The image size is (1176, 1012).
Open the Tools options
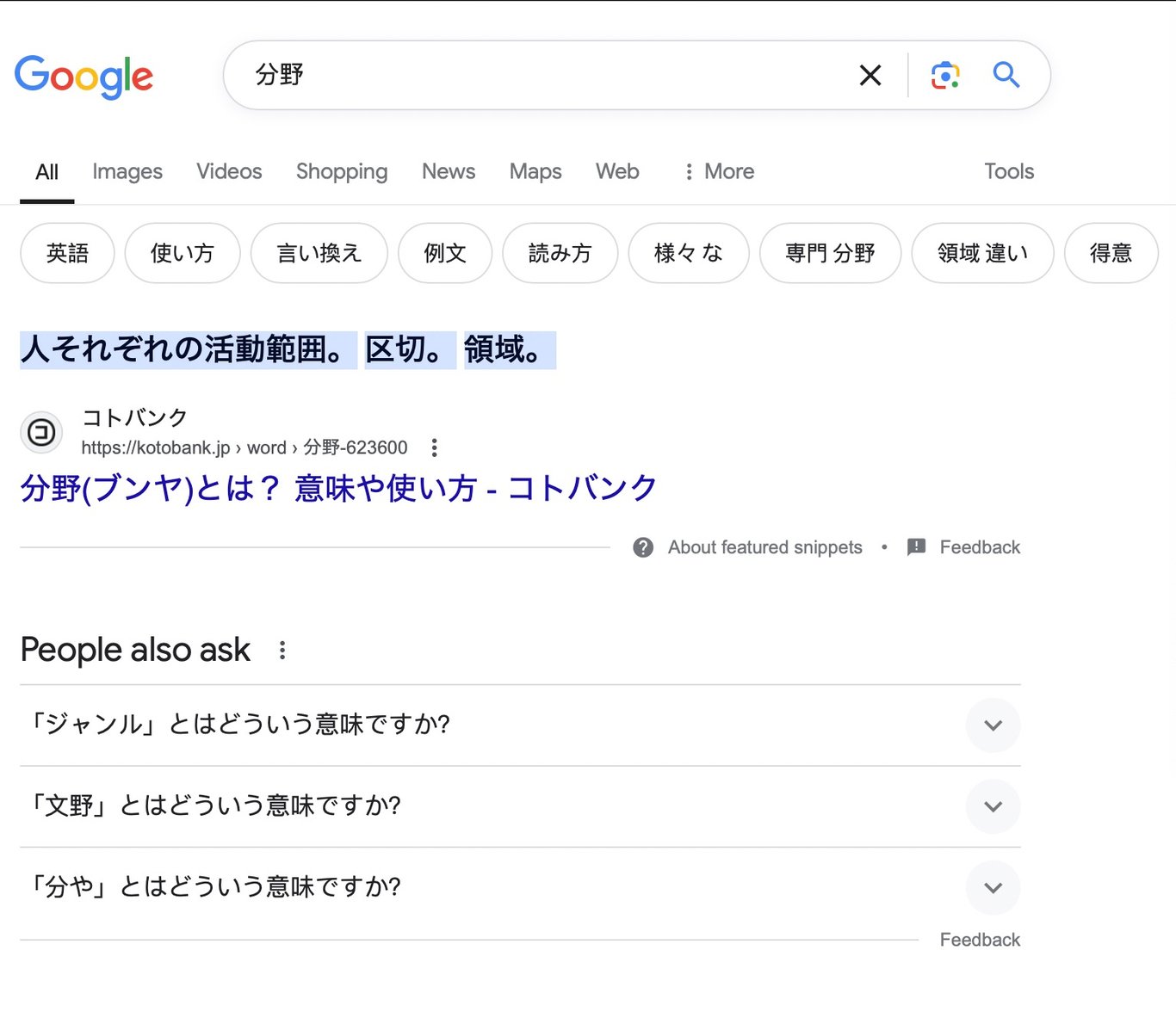coord(1009,171)
